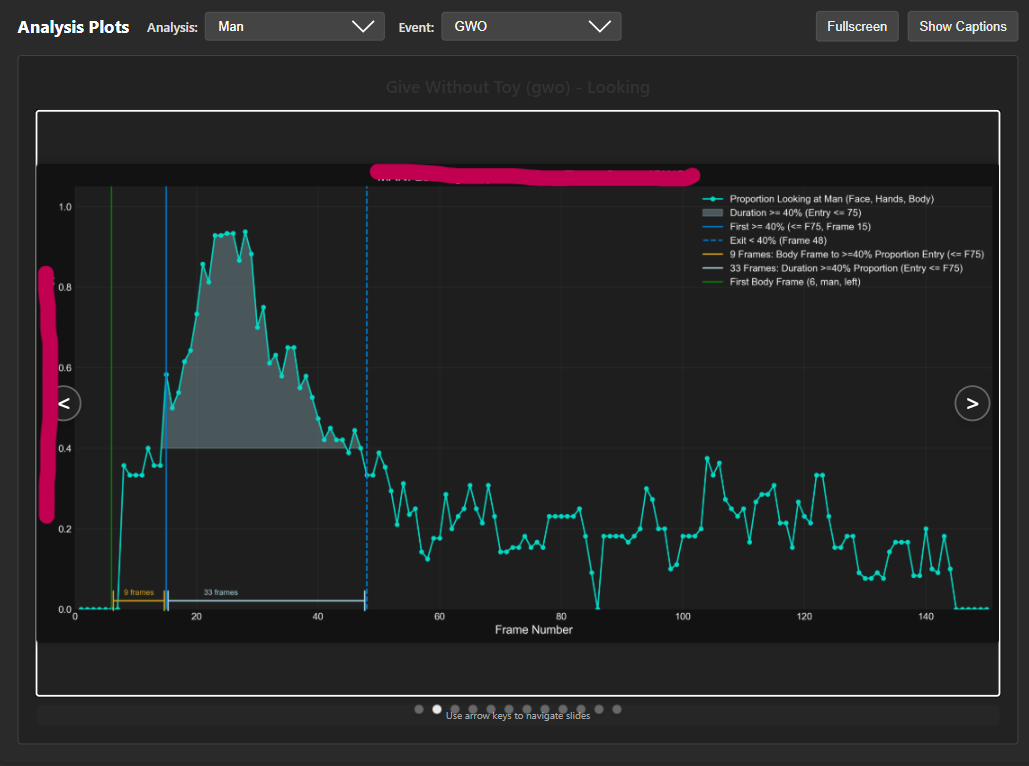Viewport: 1029px width, 766px height.
Task: Click the "Analysis Plots" heading
Action: [x=74, y=27]
